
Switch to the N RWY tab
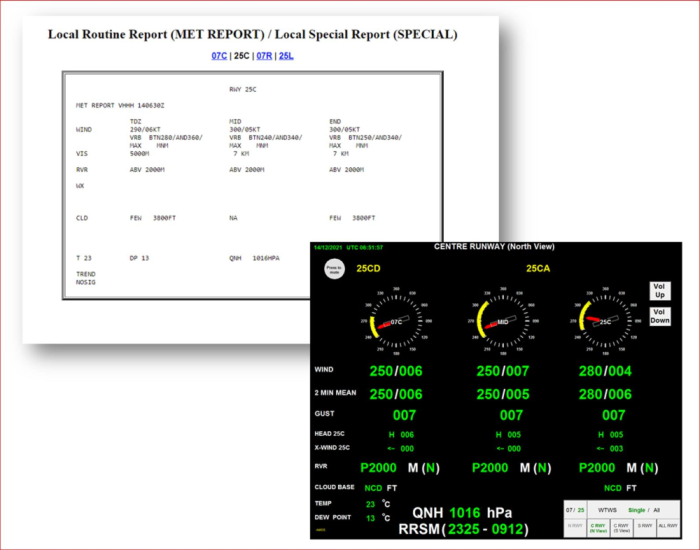[x=575, y=526]
